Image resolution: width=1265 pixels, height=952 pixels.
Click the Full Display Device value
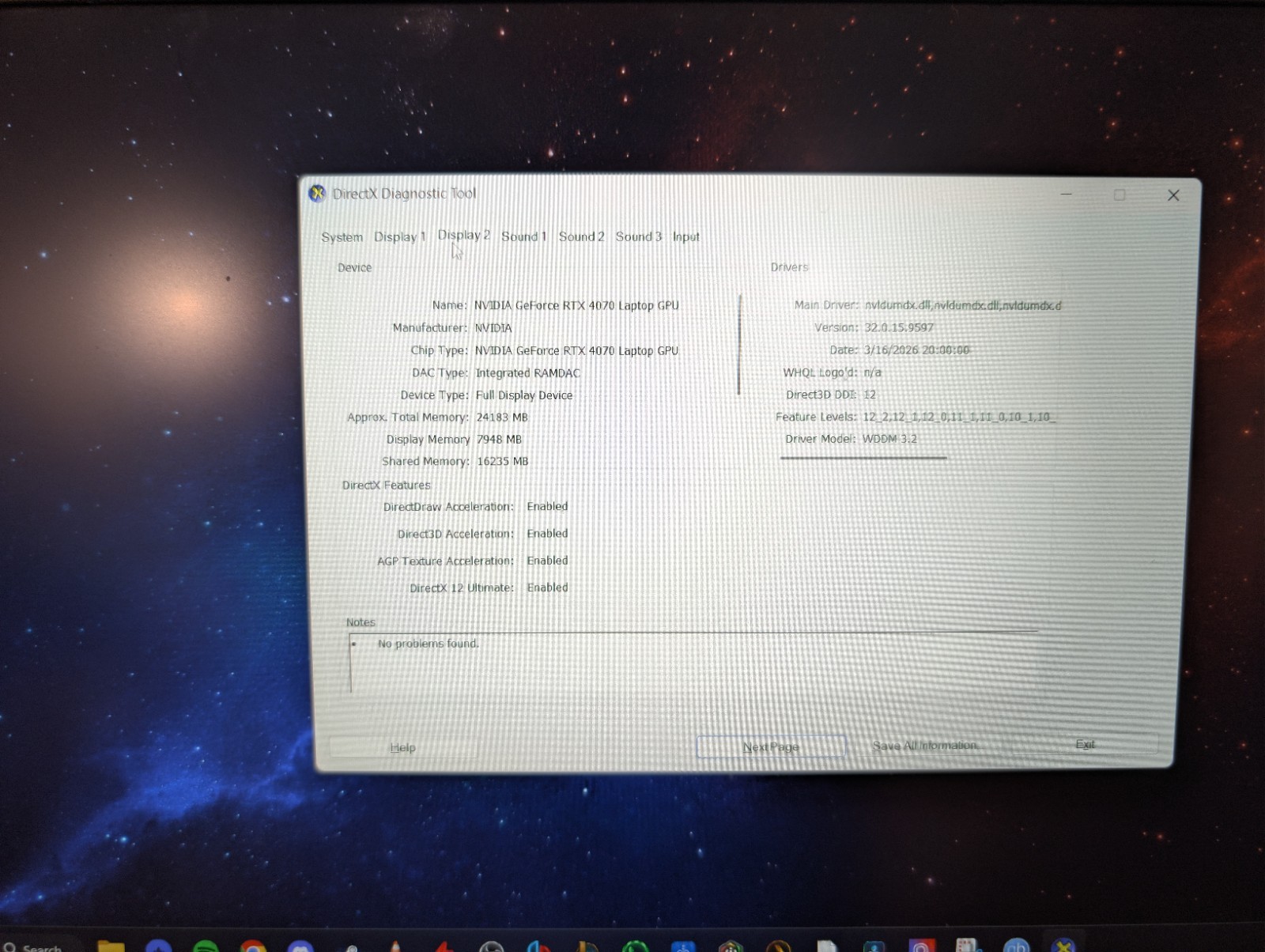pyautogui.click(x=524, y=395)
